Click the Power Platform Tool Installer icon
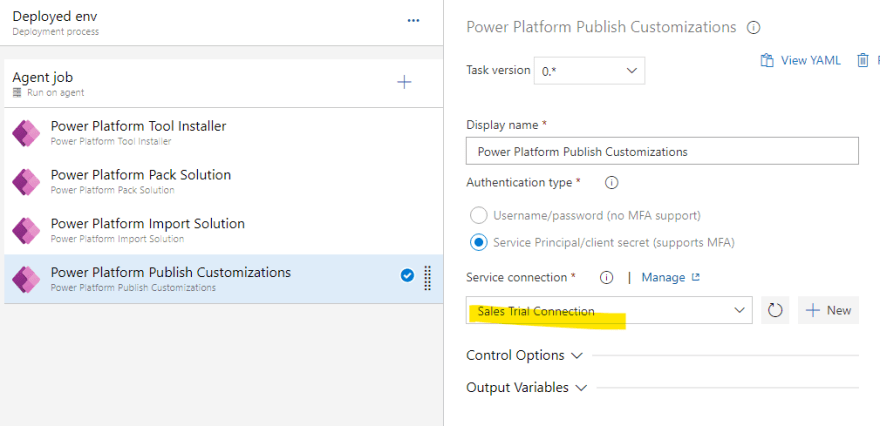This screenshot has width=880, height=426. [26, 133]
